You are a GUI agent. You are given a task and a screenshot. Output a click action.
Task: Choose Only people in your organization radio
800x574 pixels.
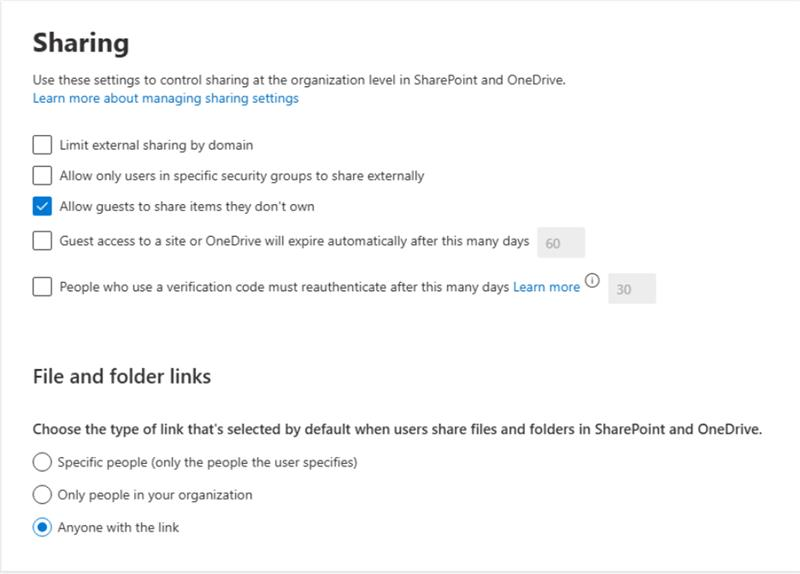pyautogui.click(x=42, y=494)
